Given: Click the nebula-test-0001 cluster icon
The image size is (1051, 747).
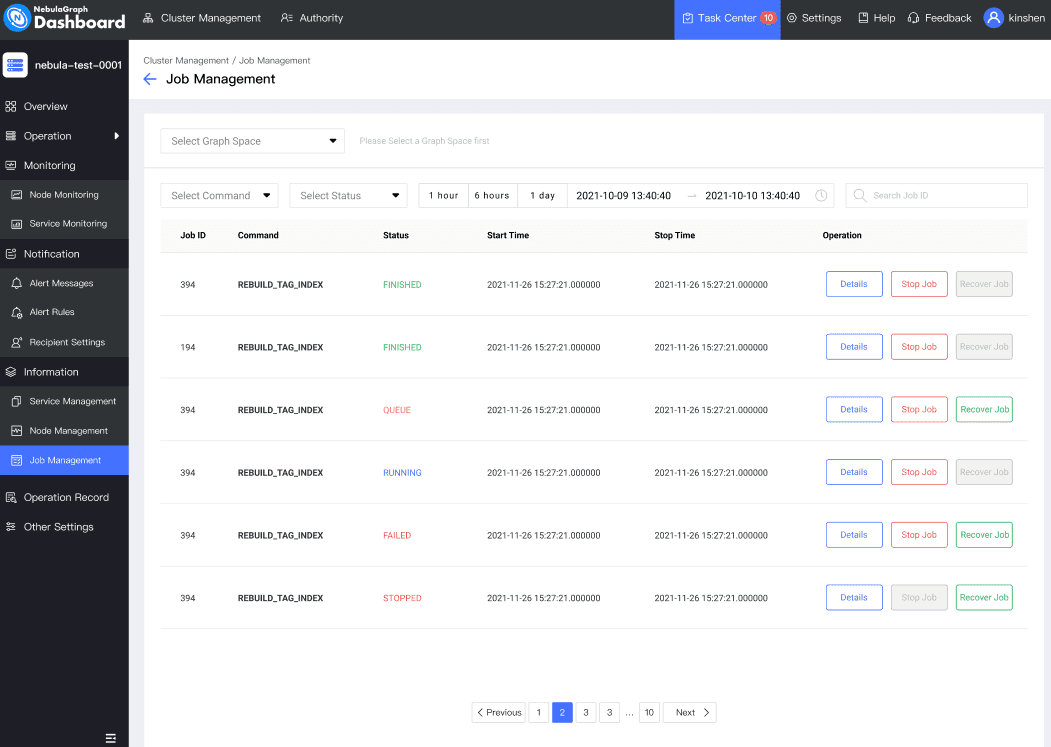Looking at the screenshot, I should (x=15, y=65).
